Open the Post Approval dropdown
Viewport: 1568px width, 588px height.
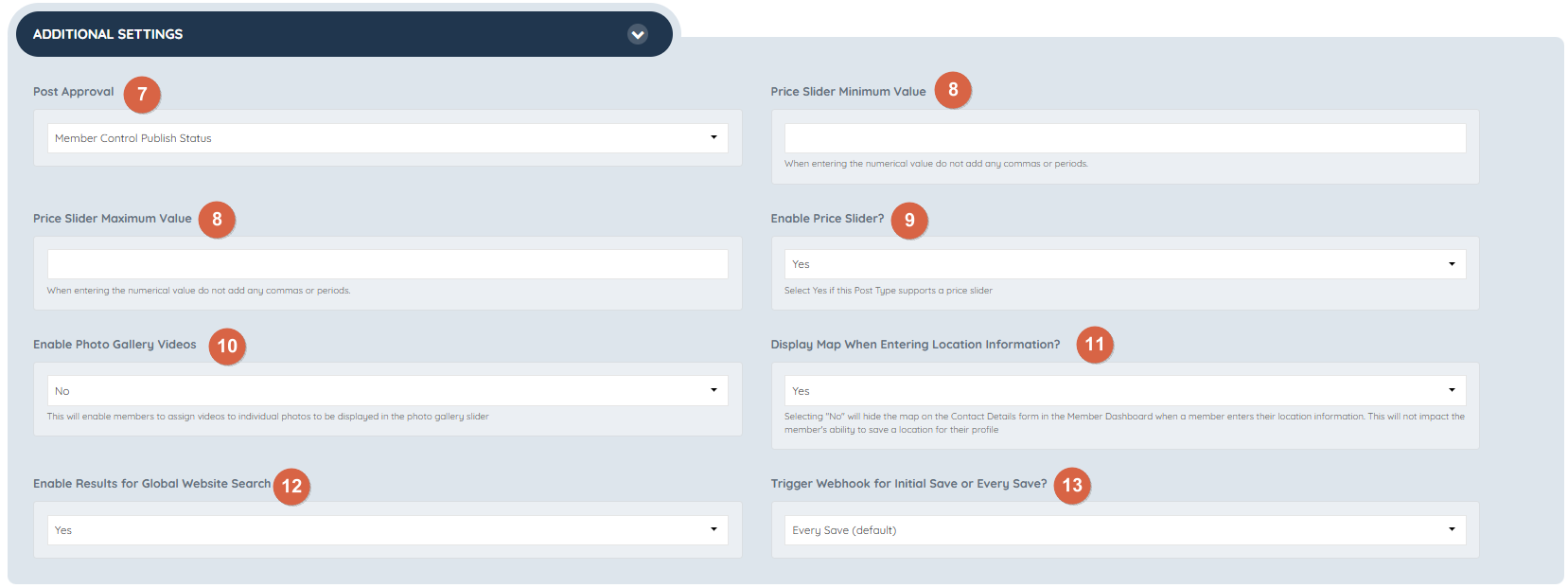(388, 138)
